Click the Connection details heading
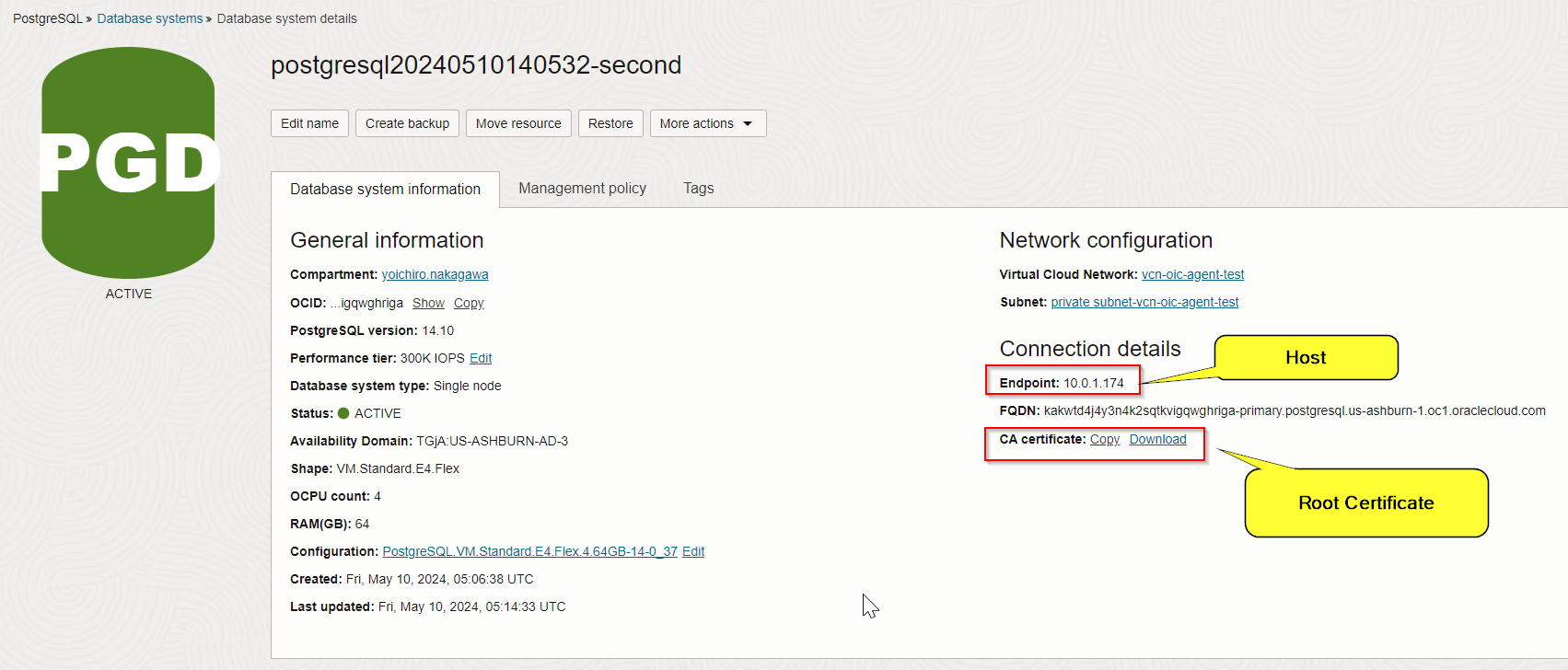This screenshot has height=670, width=1568. click(x=1090, y=349)
